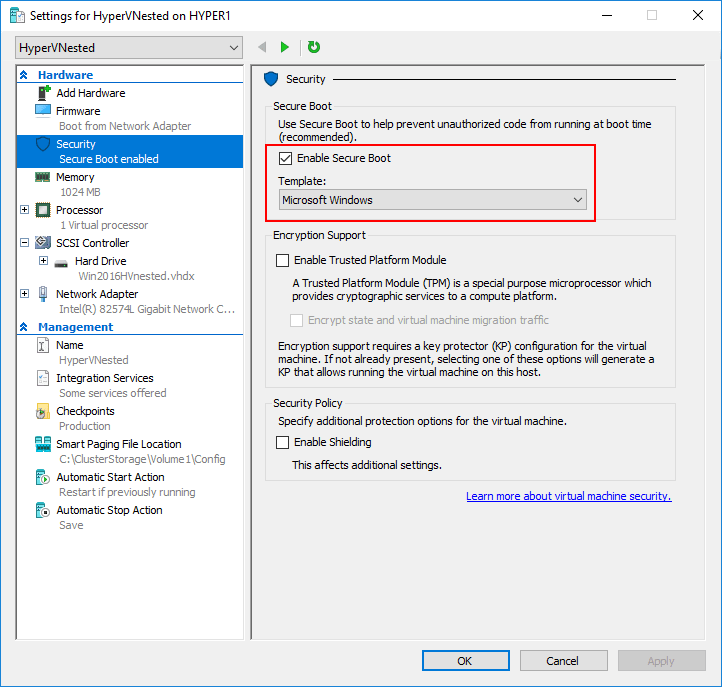Click the blue Security shield in header
The height and width of the screenshot is (687, 722).
tap(271, 79)
